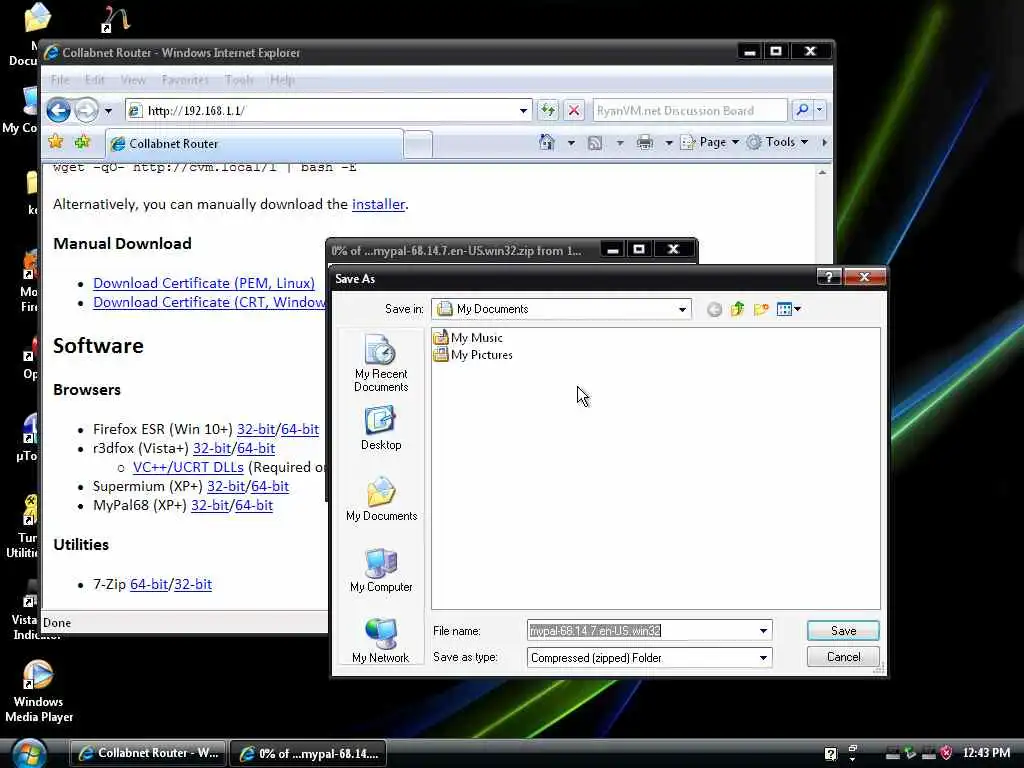The image size is (1024, 768).
Task: Click the Cancel button in Save As
Action: [x=843, y=657]
